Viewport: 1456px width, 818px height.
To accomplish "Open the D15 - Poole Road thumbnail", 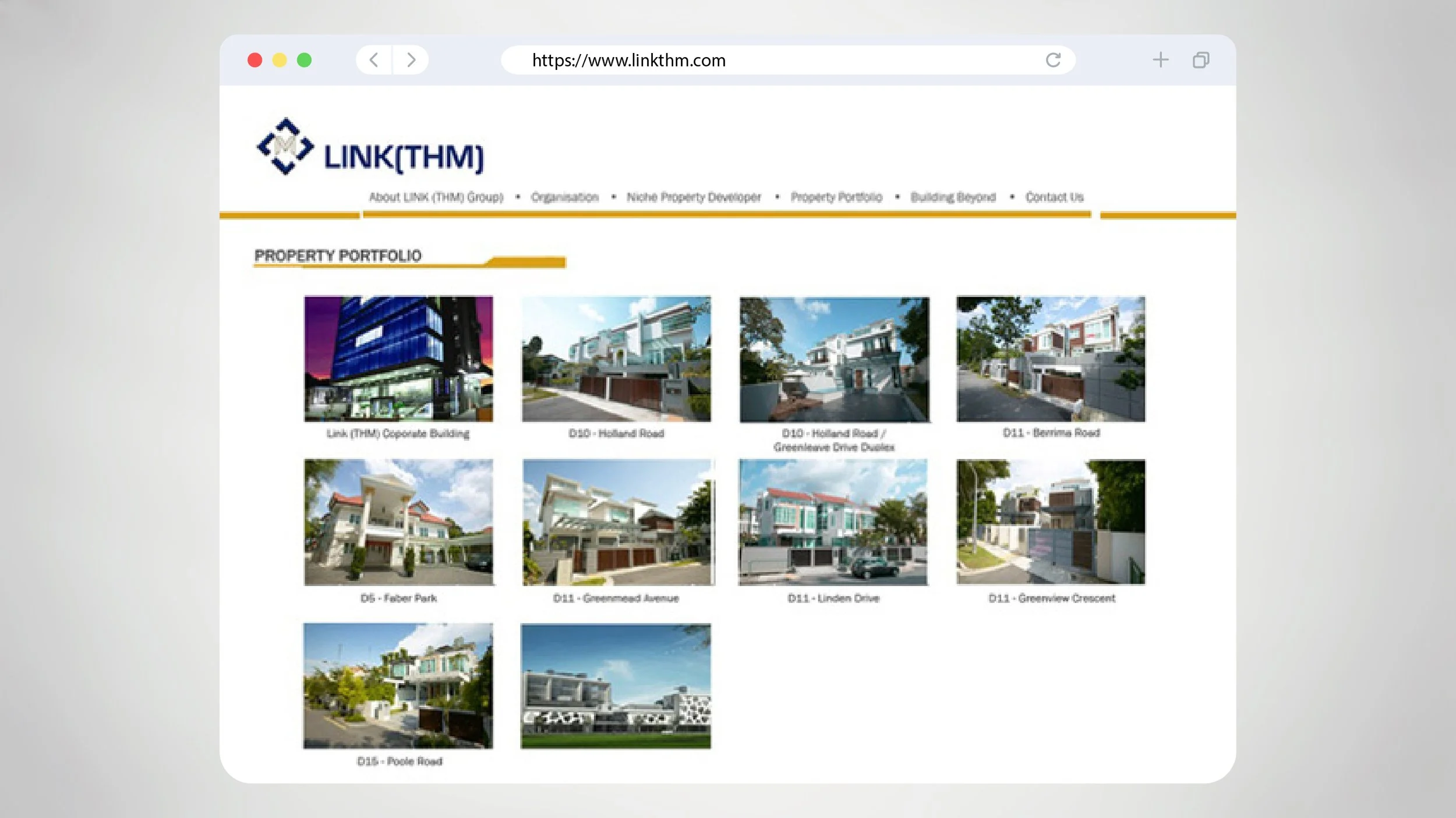I will (x=398, y=687).
